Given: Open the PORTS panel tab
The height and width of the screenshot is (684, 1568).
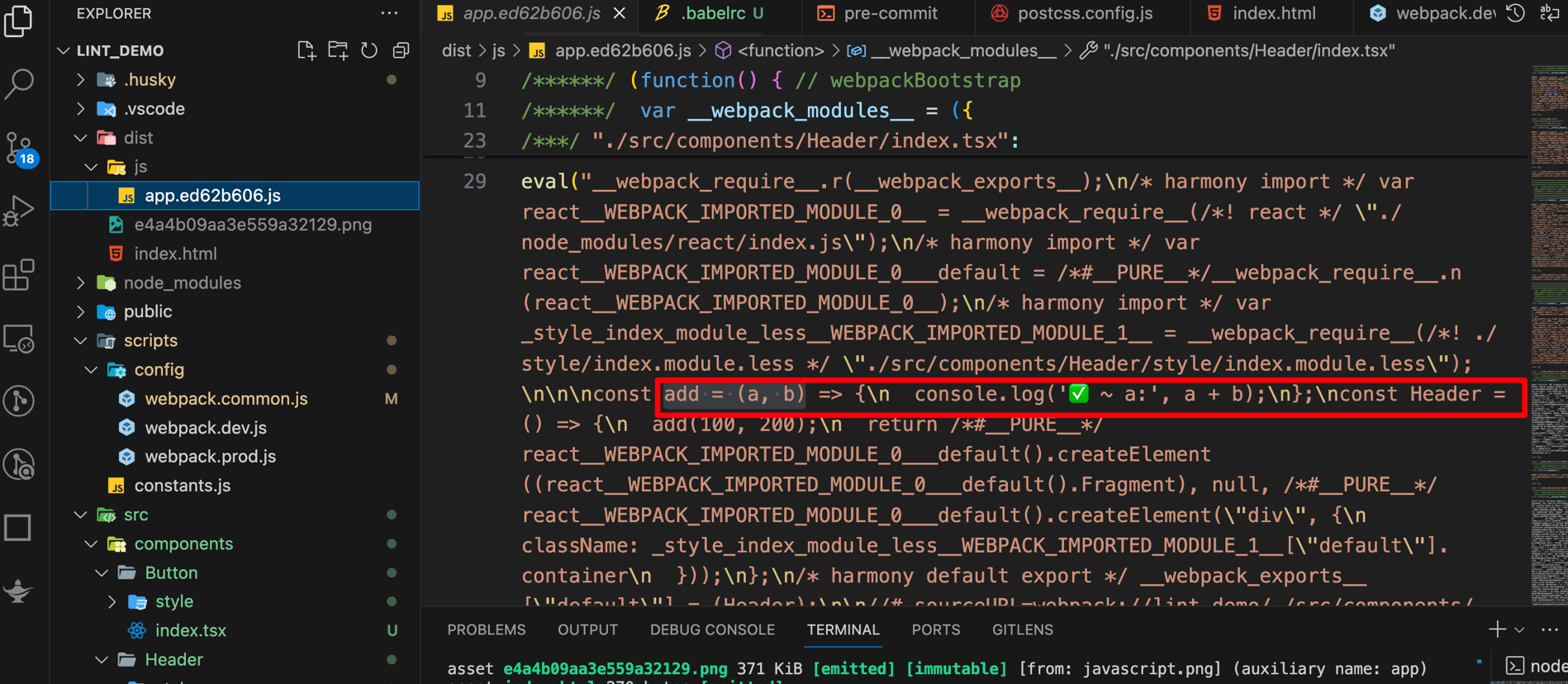Looking at the screenshot, I should 936,629.
